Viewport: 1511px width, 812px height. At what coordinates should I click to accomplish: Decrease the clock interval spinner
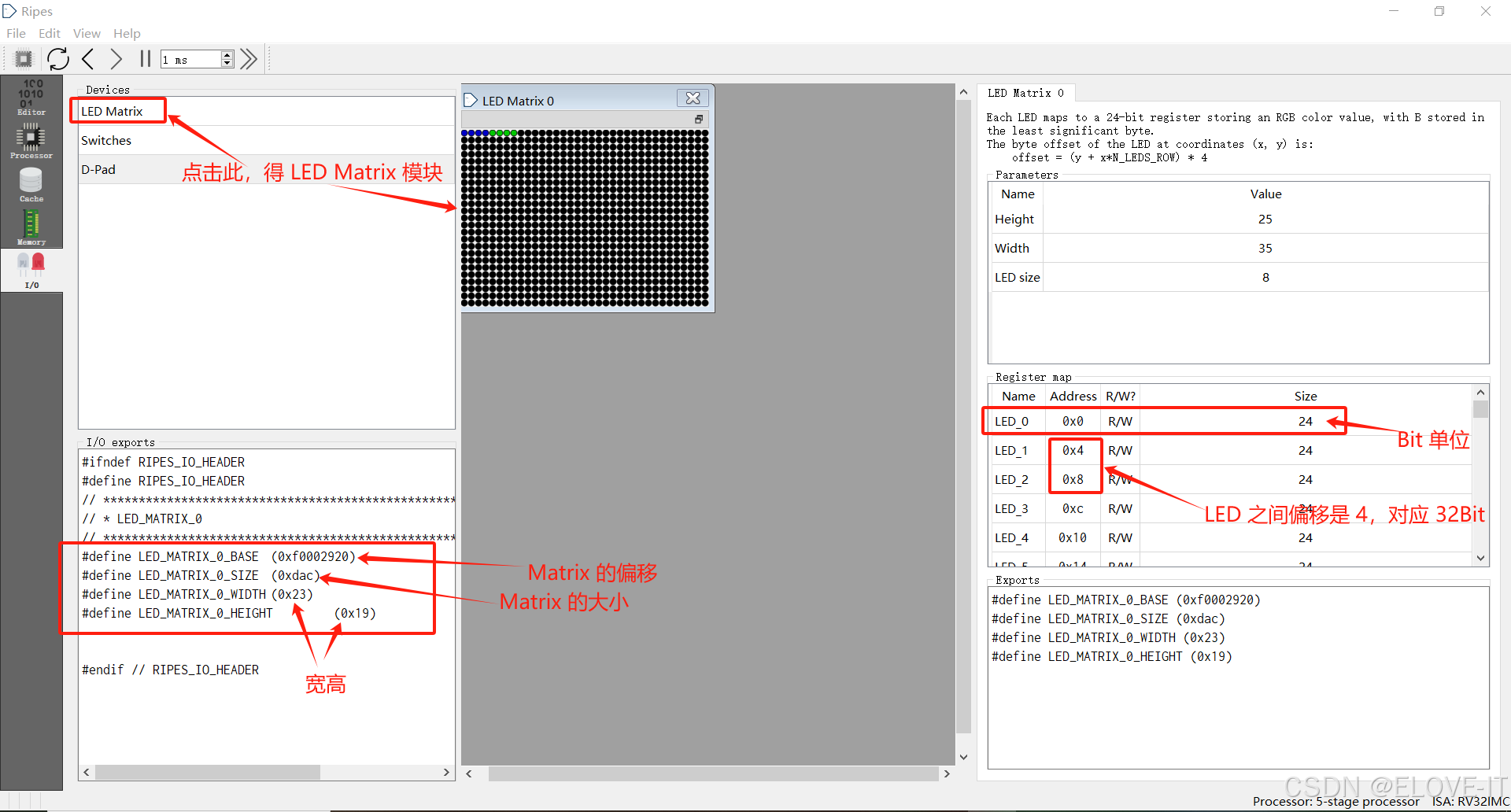(x=227, y=64)
